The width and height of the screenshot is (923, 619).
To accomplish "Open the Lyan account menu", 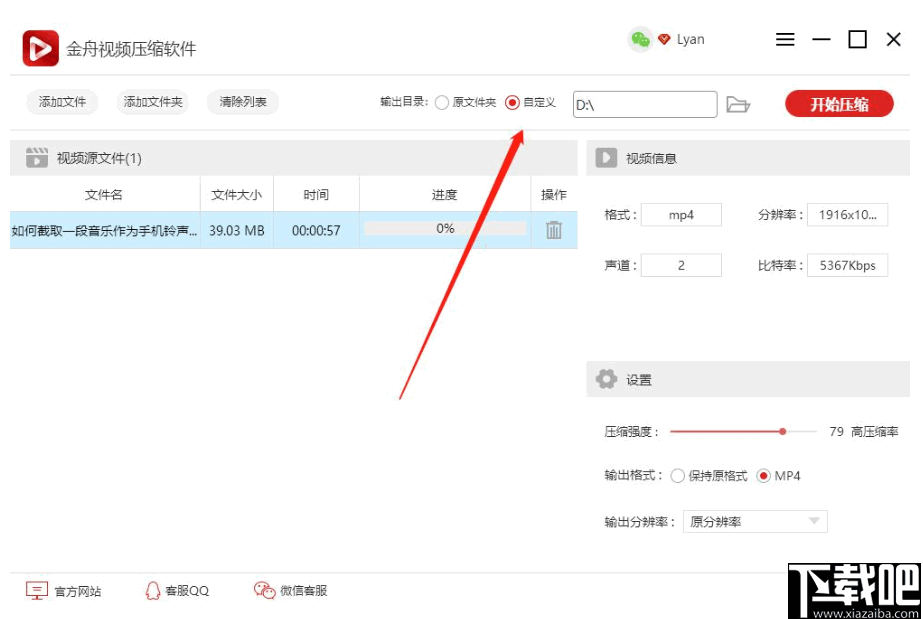I will 689,39.
